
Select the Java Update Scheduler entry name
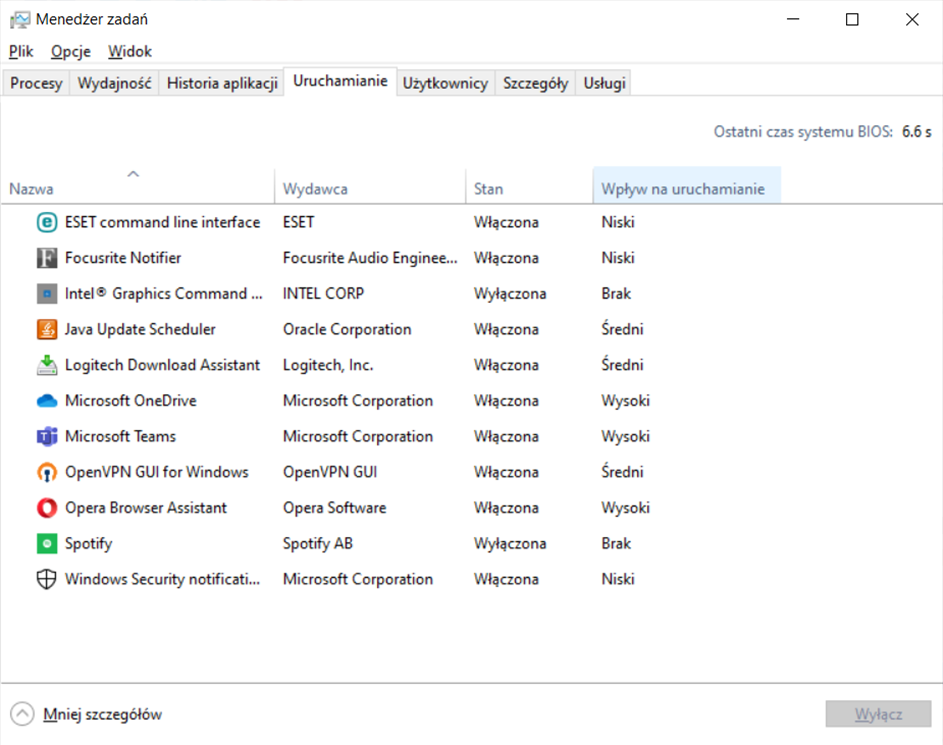(140, 330)
